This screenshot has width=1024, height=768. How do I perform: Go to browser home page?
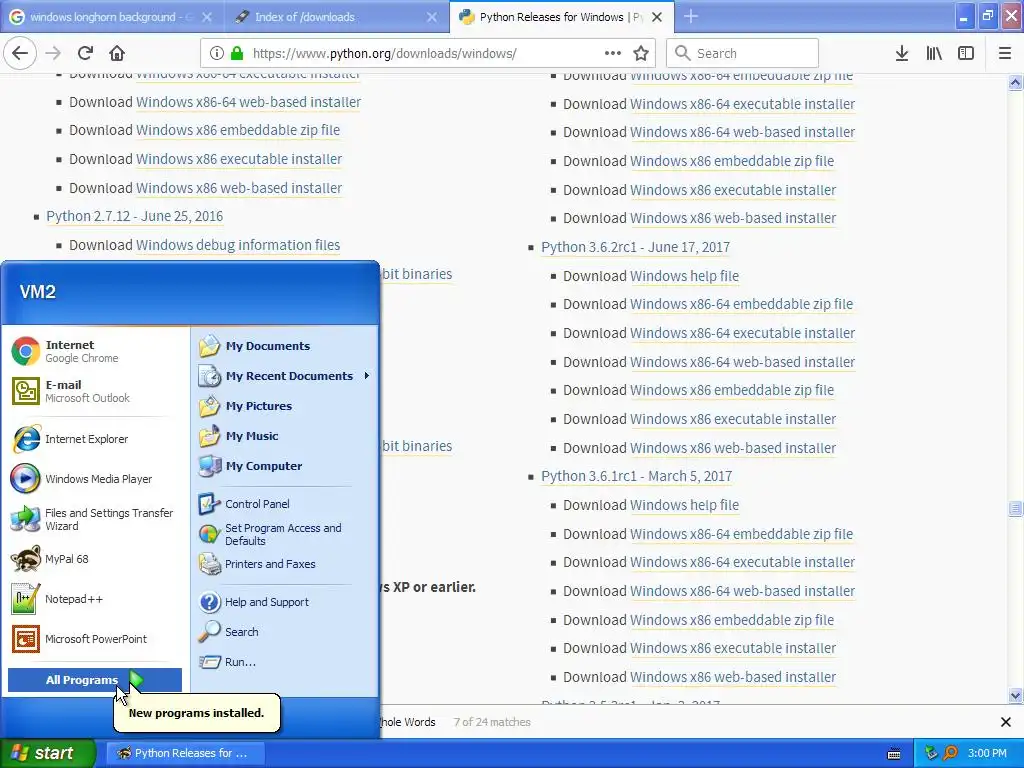(117, 54)
